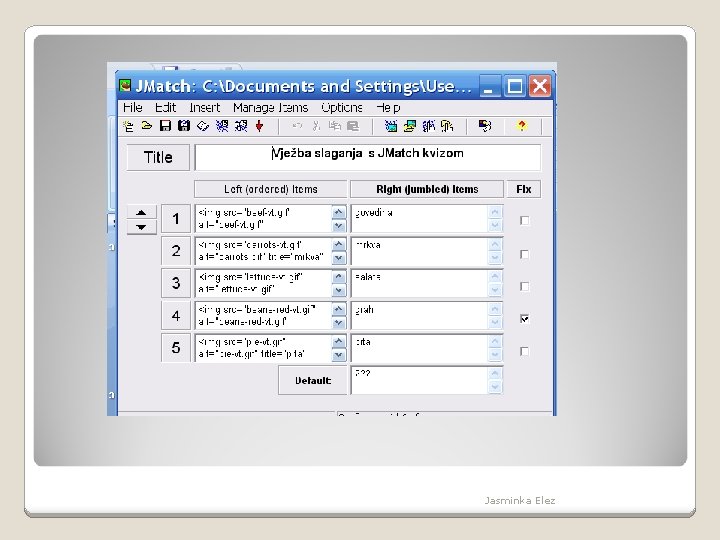
Task: Open the configuration screen icon
Action: point(485,126)
